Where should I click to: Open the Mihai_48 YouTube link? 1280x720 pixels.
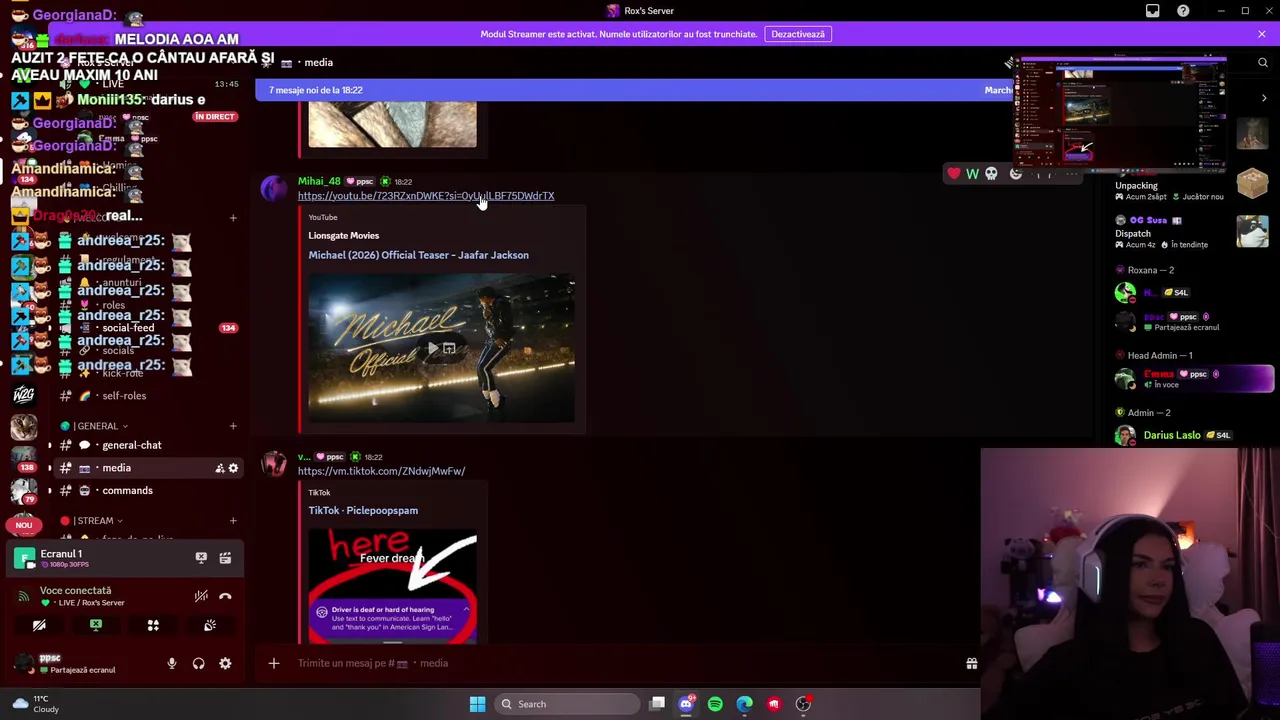[x=426, y=196]
